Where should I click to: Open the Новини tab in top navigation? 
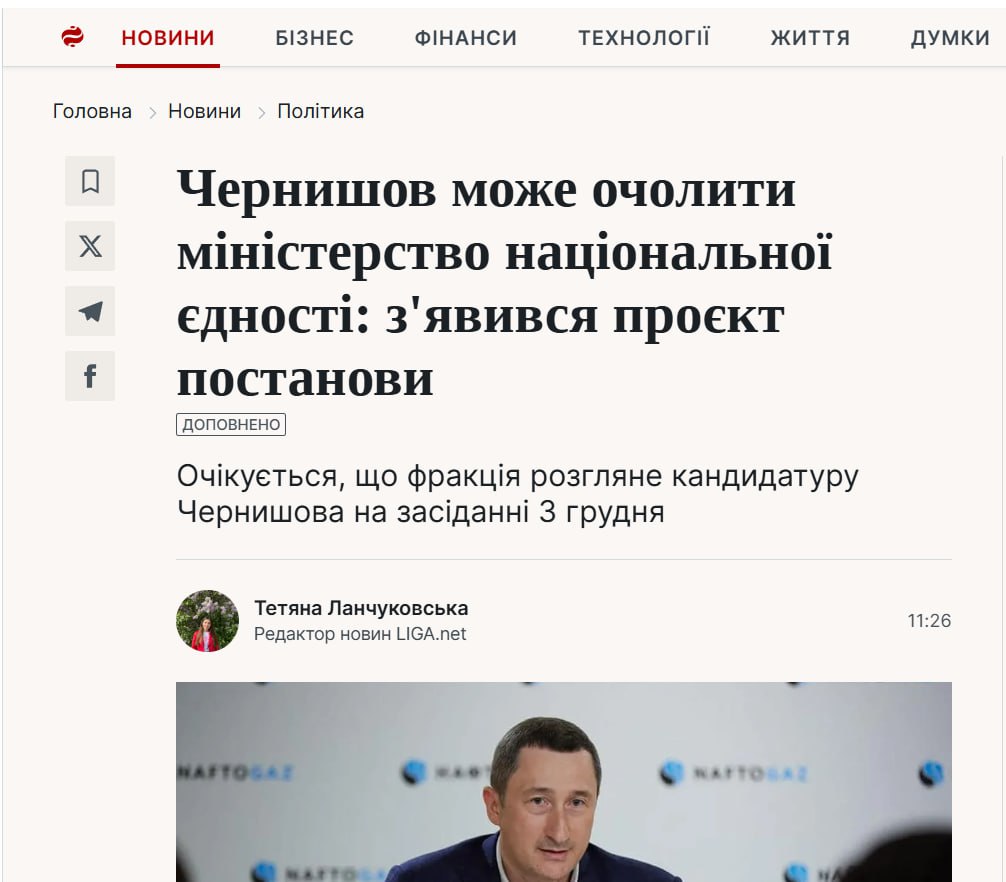(168, 38)
